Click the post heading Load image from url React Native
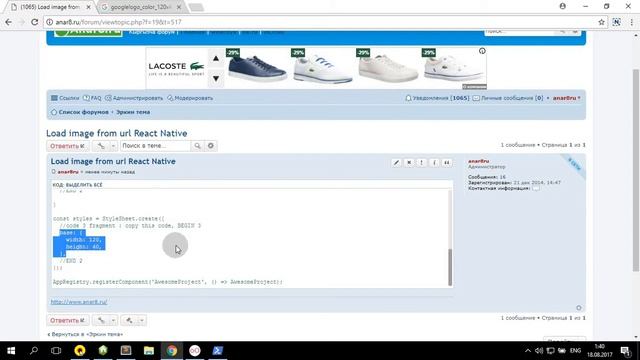This screenshot has width=640, height=360. tap(113, 161)
